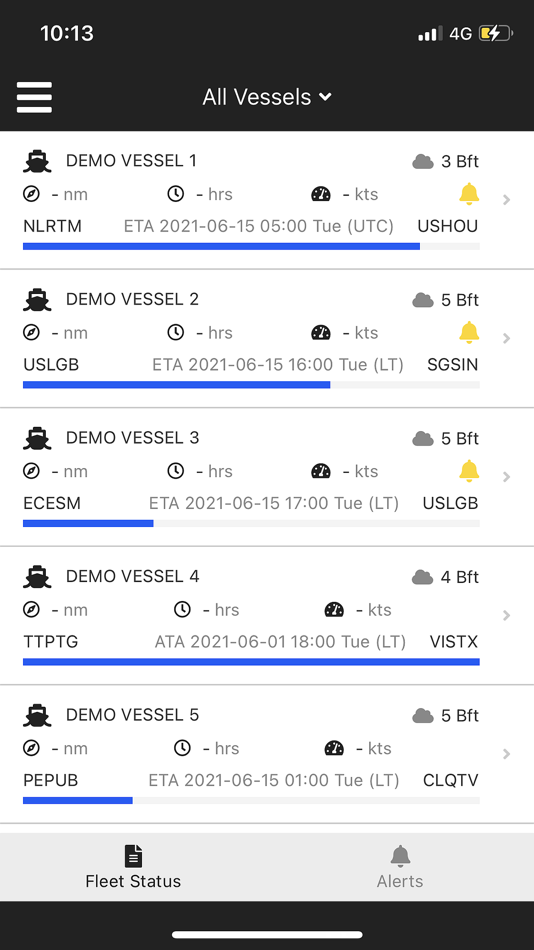This screenshot has height=950, width=534.
Task: Click the weather cloud icon for DEMO VESSEL 2
Action: pos(422,300)
